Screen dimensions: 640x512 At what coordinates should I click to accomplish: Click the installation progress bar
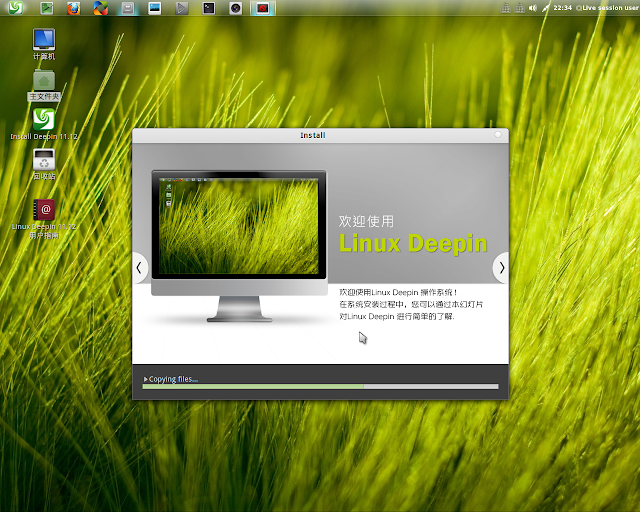(x=320, y=386)
